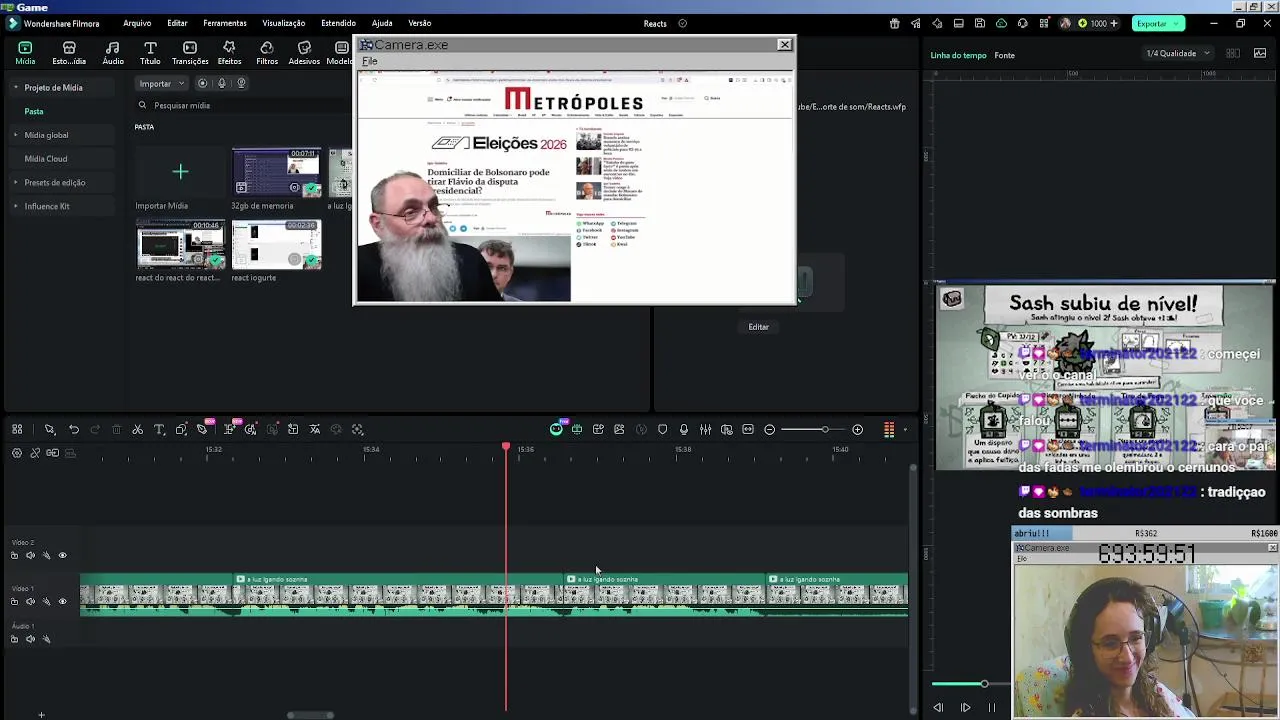This screenshot has width=1280, height=720.
Task: Click the Editar button below the preview
Action: click(x=759, y=327)
